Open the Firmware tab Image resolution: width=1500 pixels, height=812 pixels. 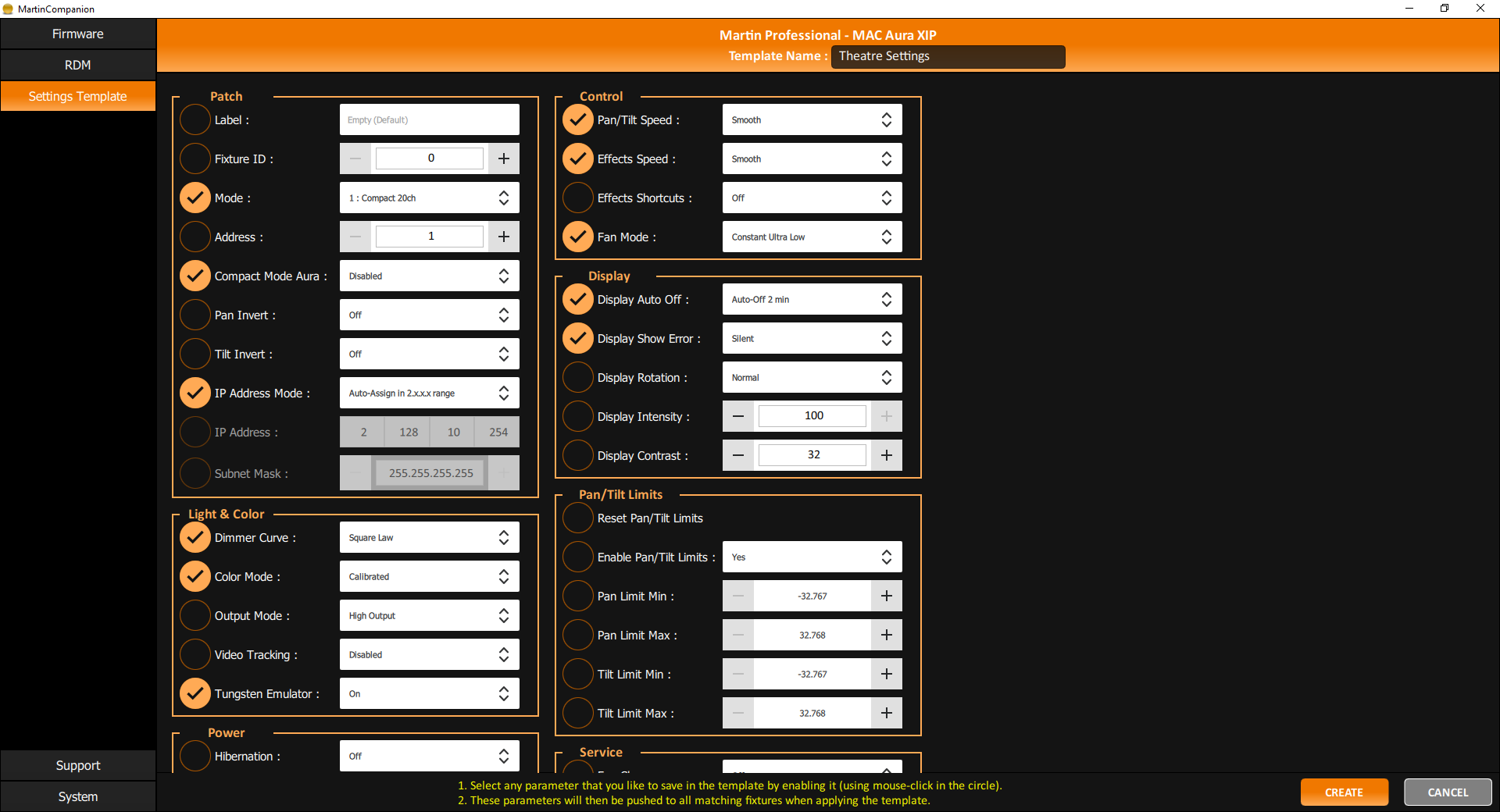(77, 34)
